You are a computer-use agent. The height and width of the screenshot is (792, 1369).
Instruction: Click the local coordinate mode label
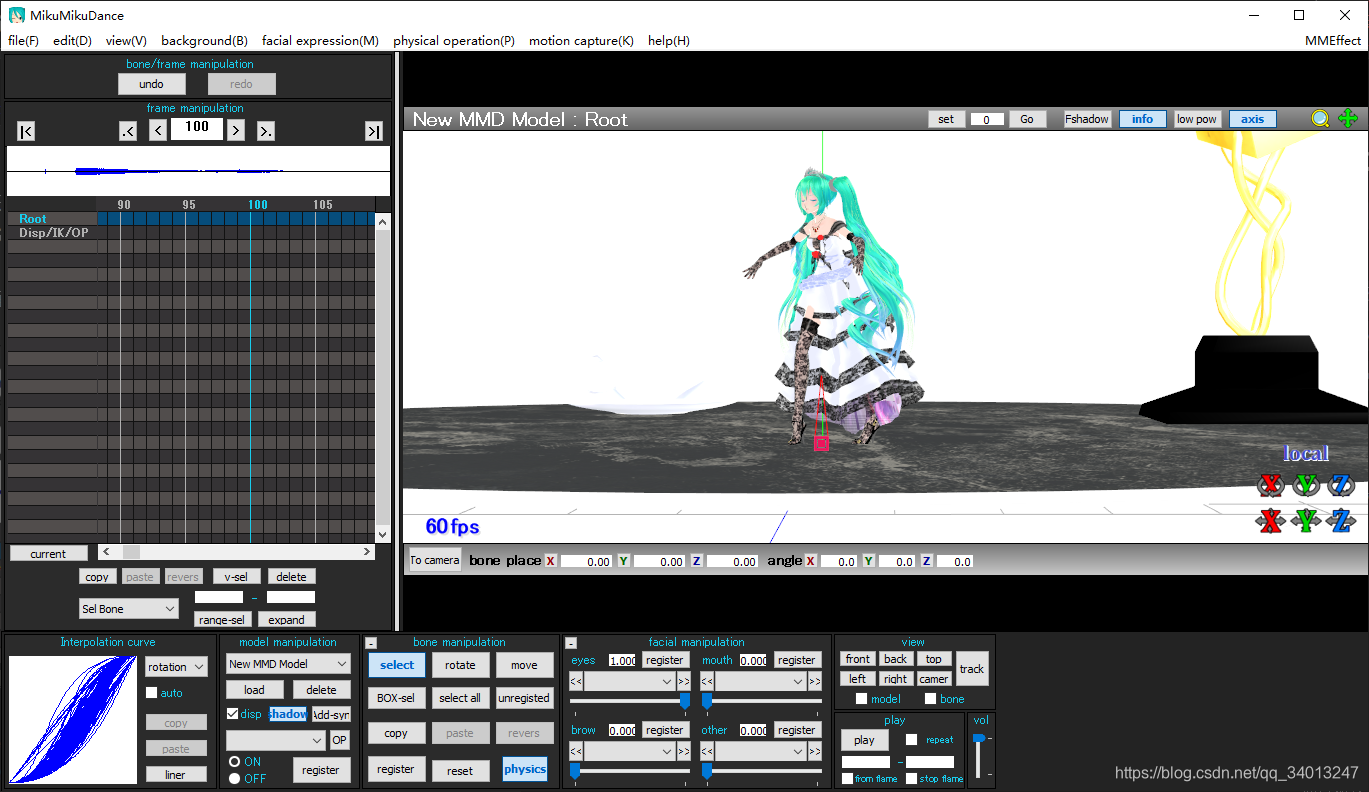pos(1306,454)
